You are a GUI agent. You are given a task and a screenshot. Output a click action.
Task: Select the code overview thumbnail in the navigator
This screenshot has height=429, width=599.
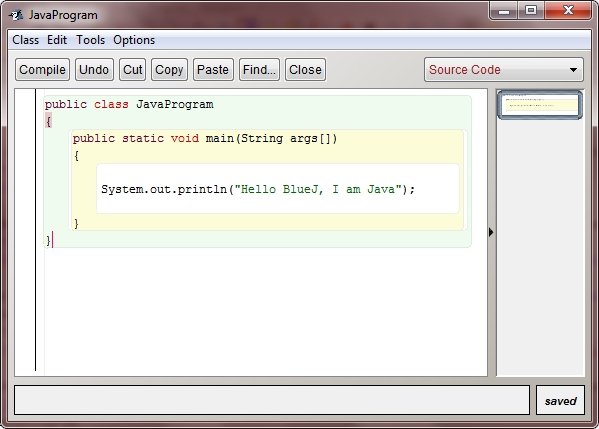pos(540,105)
